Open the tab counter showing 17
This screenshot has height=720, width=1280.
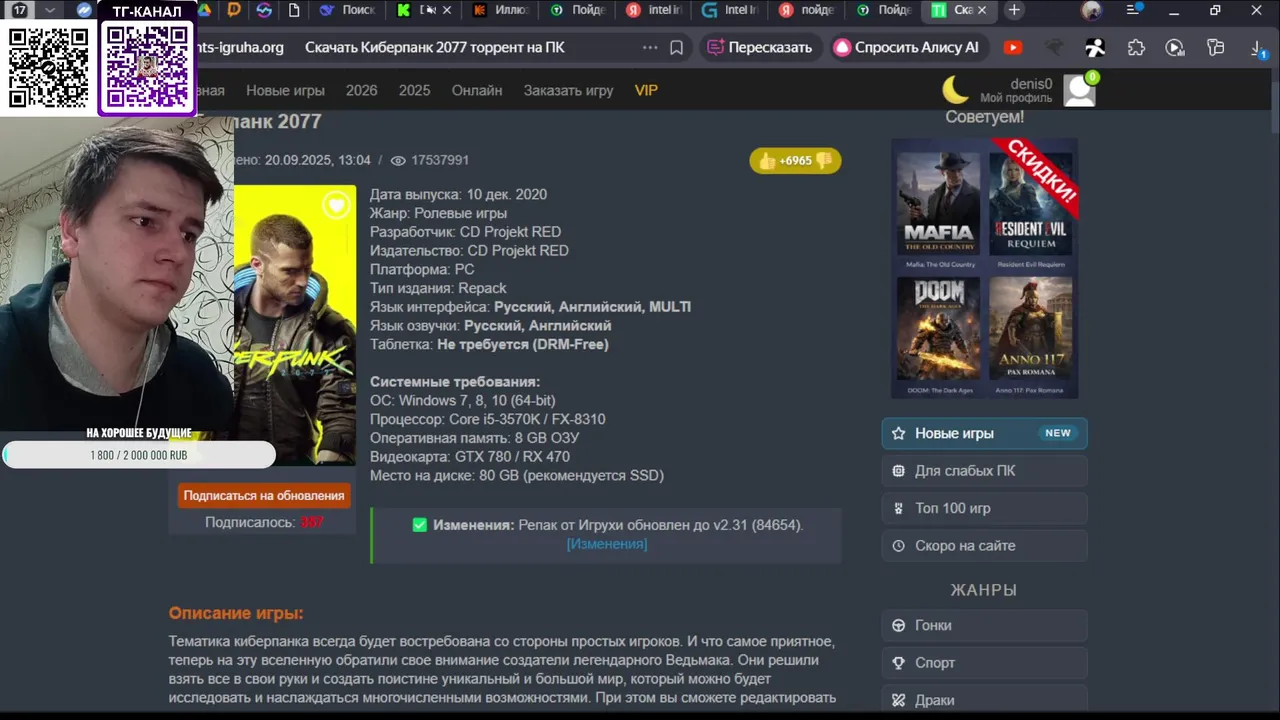pos(19,10)
